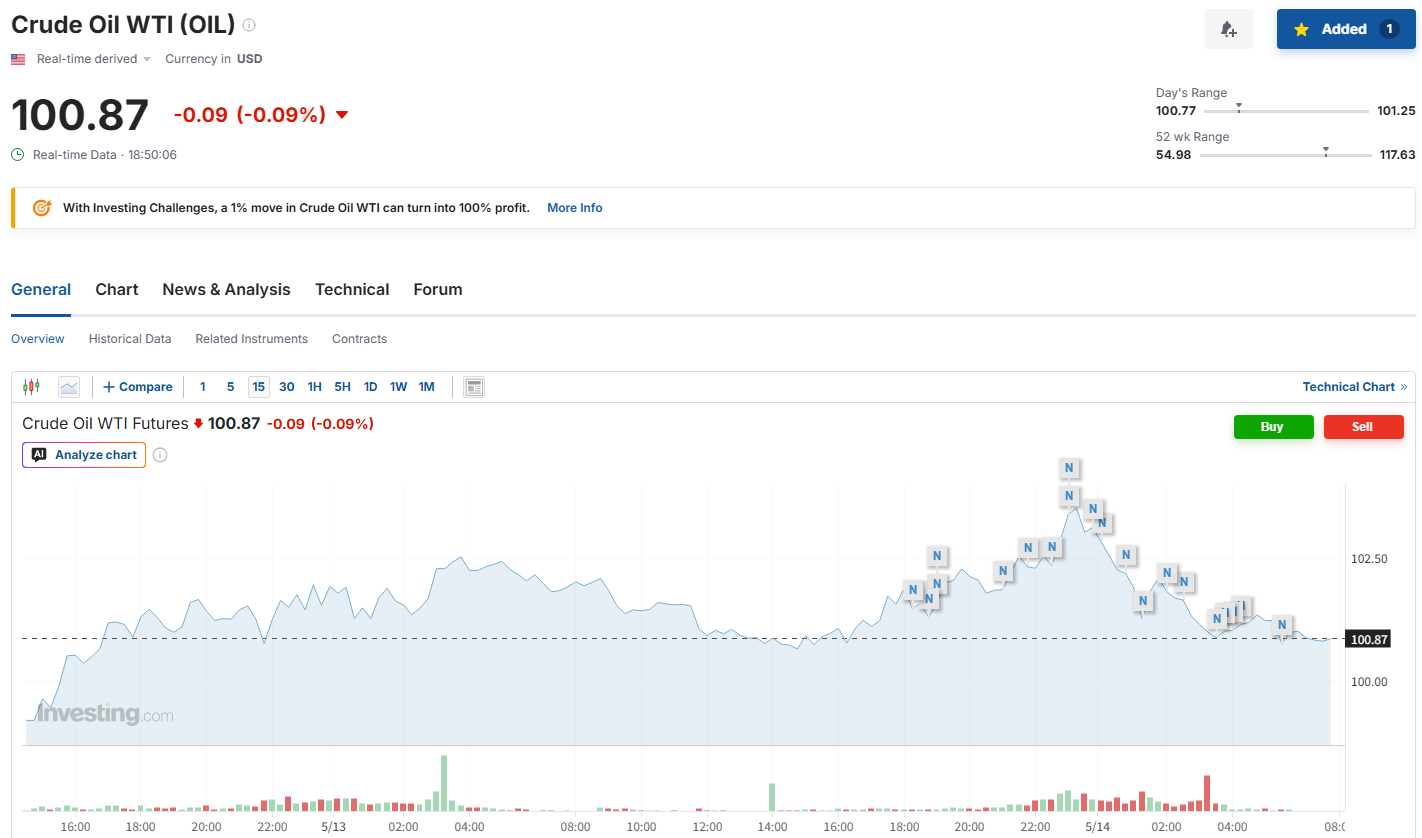
Task: Click the orange Investing Challenges target icon
Action: [42, 208]
